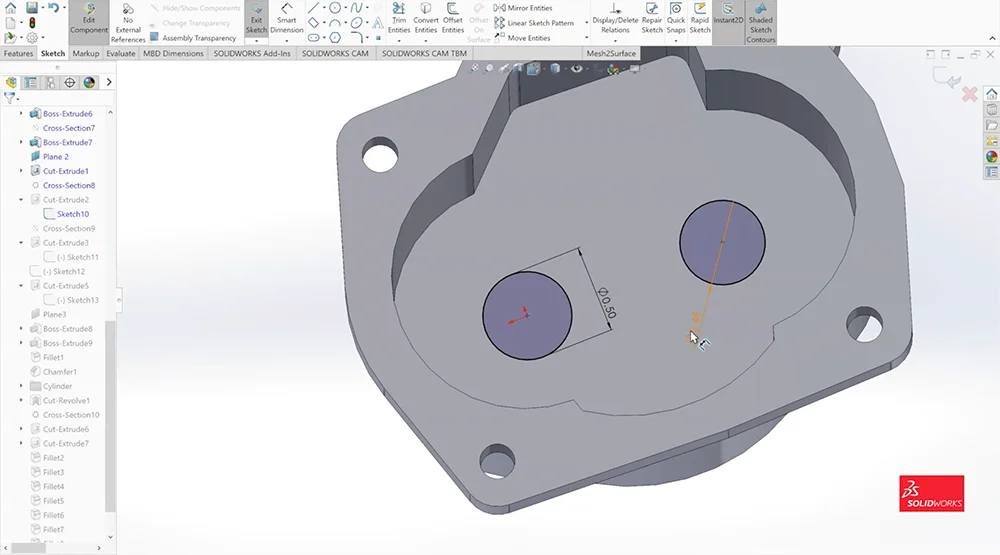The width and height of the screenshot is (1000, 555).
Task: Toggle Shaded Sketch Contours
Action: tap(761, 23)
